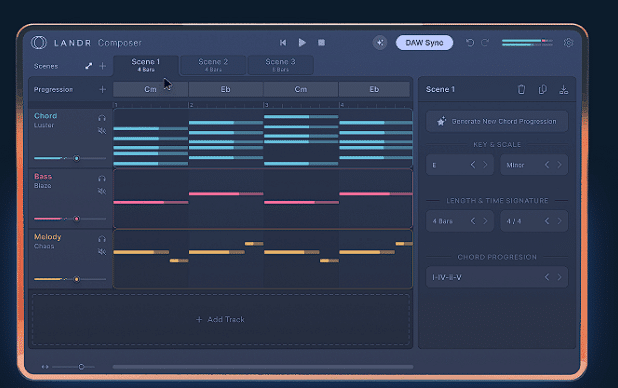The width and height of the screenshot is (618, 388).
Task: Solo the Melody track headphones icon
Action: 102,239
